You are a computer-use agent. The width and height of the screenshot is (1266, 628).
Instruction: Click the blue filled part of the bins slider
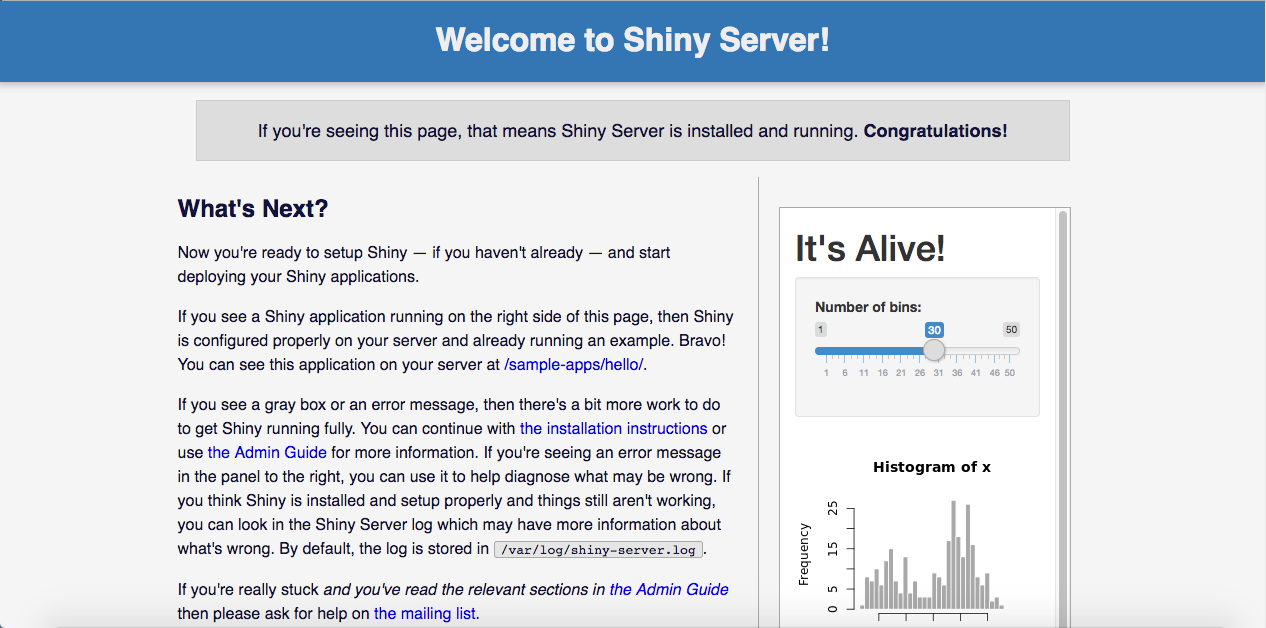point(869,351)
